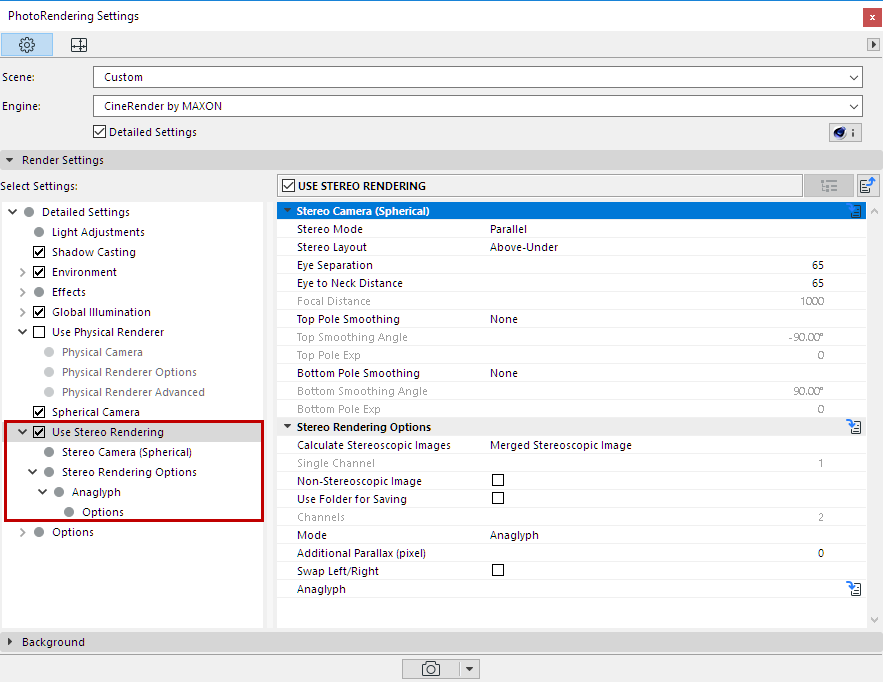
Task: Select Options under Anaglyph in tree
Action: [x=102, y=512]
